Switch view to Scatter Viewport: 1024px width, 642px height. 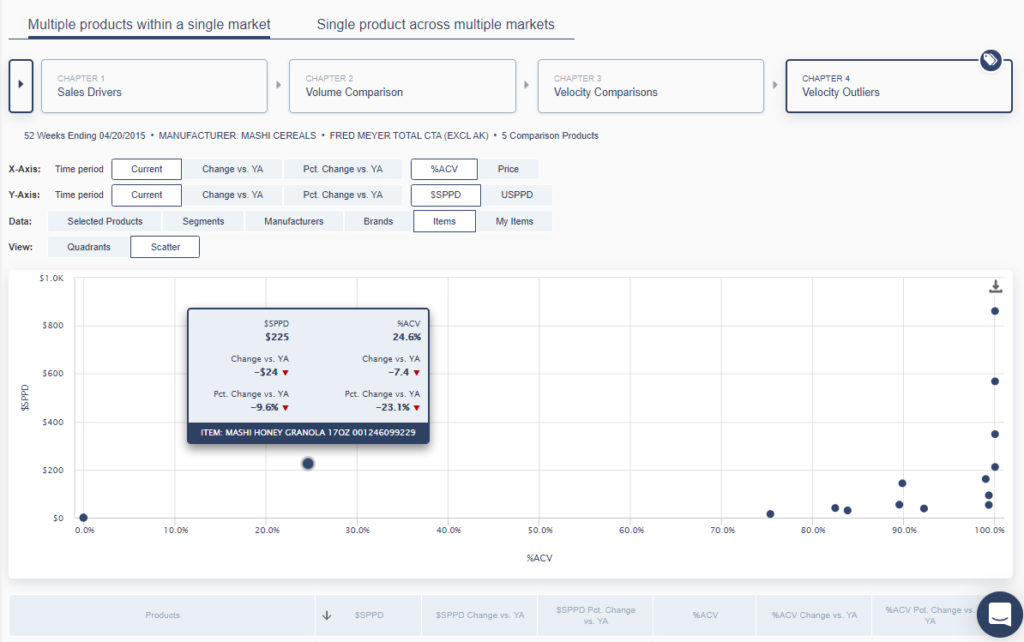[x=165, y=247]
